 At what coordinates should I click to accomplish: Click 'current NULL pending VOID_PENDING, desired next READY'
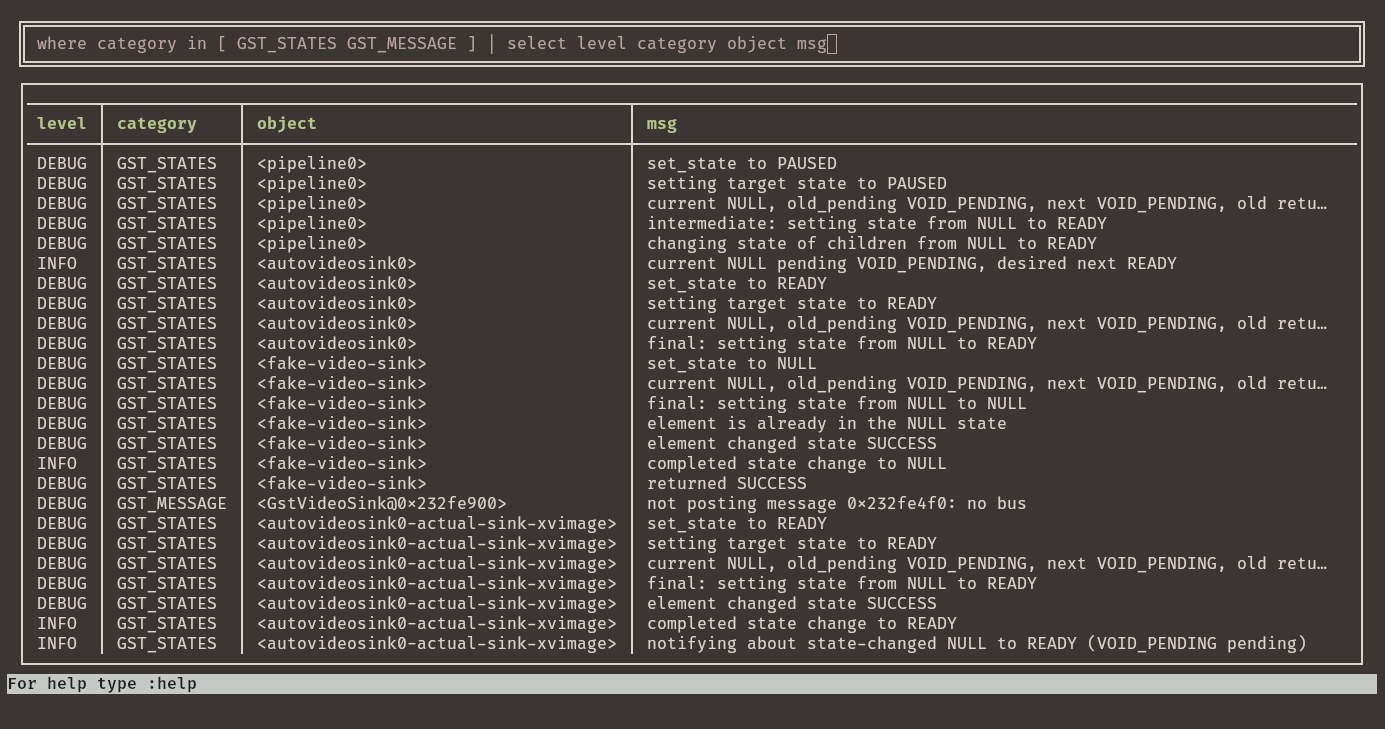[912, 264]
